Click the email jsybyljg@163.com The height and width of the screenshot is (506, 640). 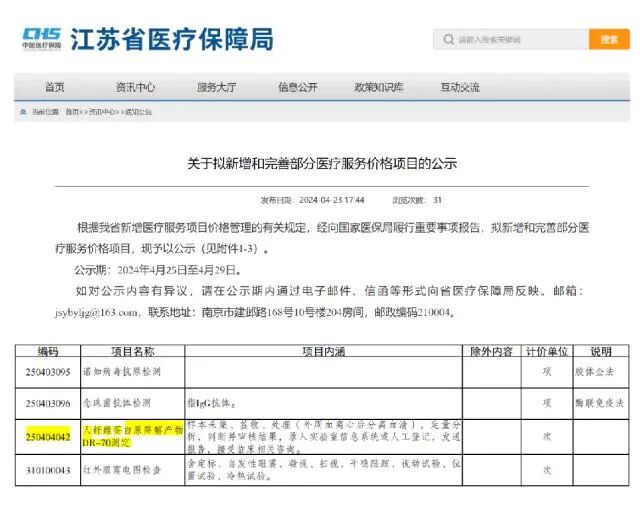[96, 313]
